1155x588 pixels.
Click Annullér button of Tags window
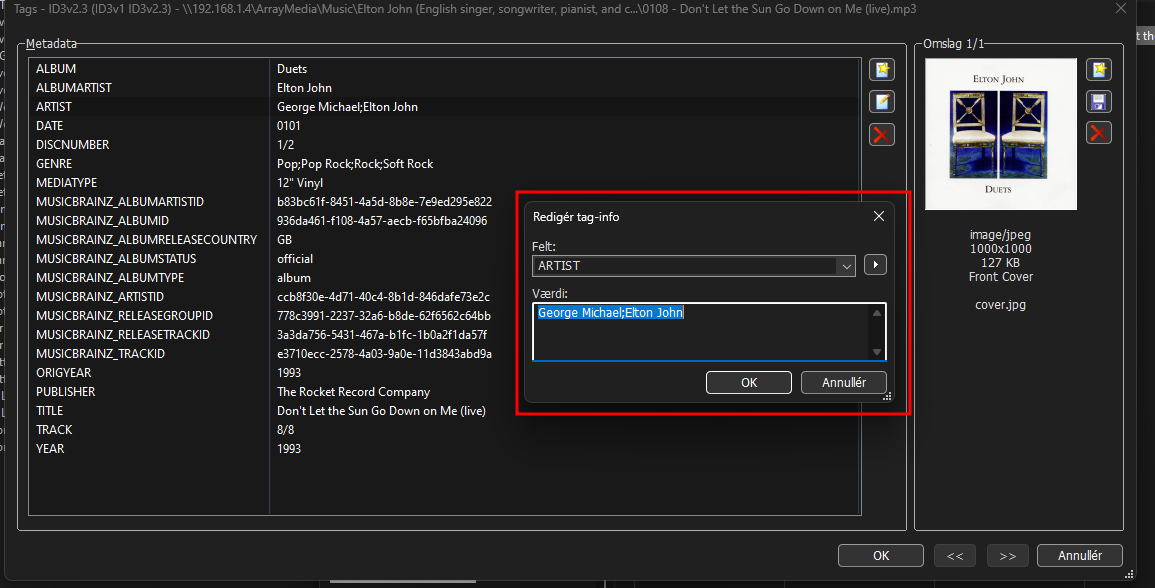coord(1080,556)
